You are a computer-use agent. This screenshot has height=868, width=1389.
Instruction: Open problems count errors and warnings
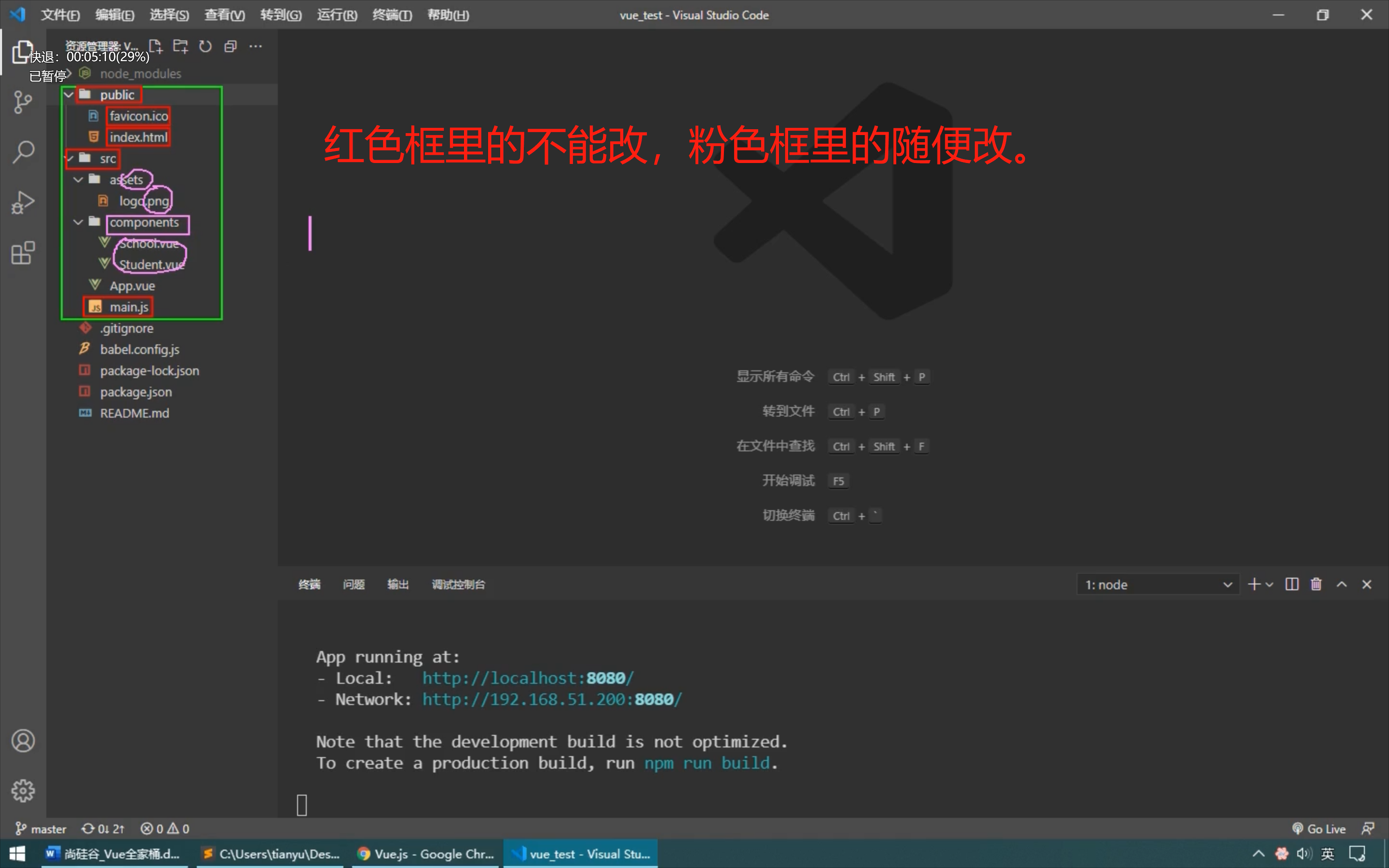point(165,829)
